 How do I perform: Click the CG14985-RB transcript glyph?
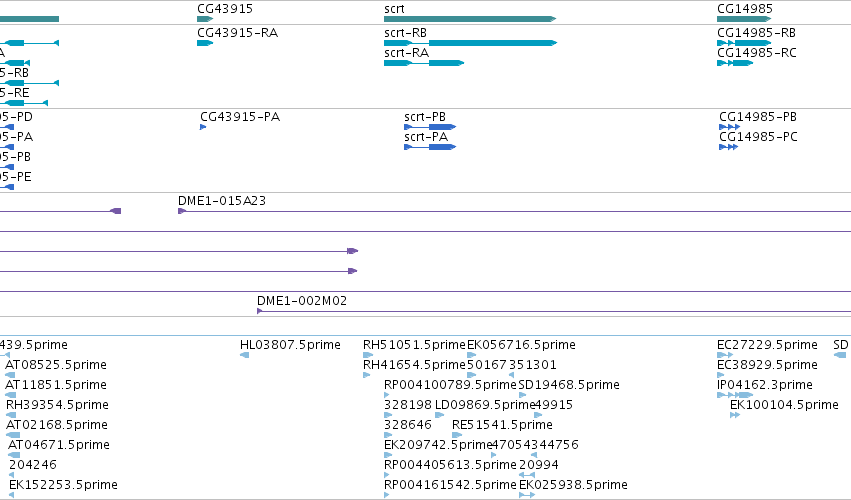[x=744, y=43]
